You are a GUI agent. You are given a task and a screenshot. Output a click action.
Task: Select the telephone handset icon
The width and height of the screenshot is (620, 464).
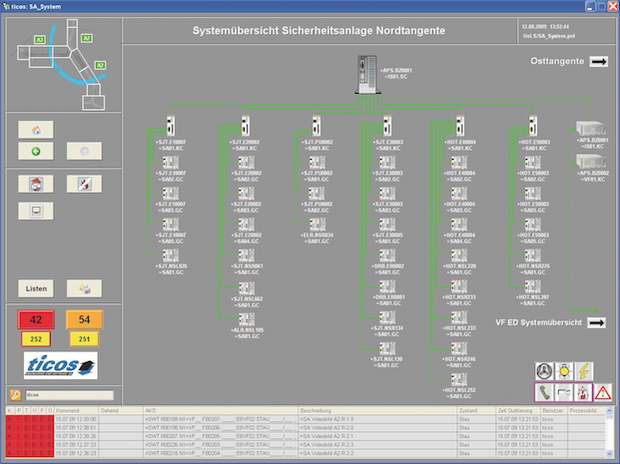[544, 392]
